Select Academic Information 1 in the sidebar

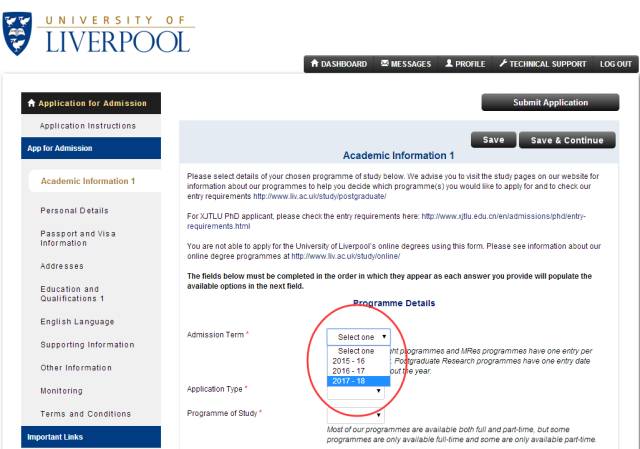tap(88, 181)
